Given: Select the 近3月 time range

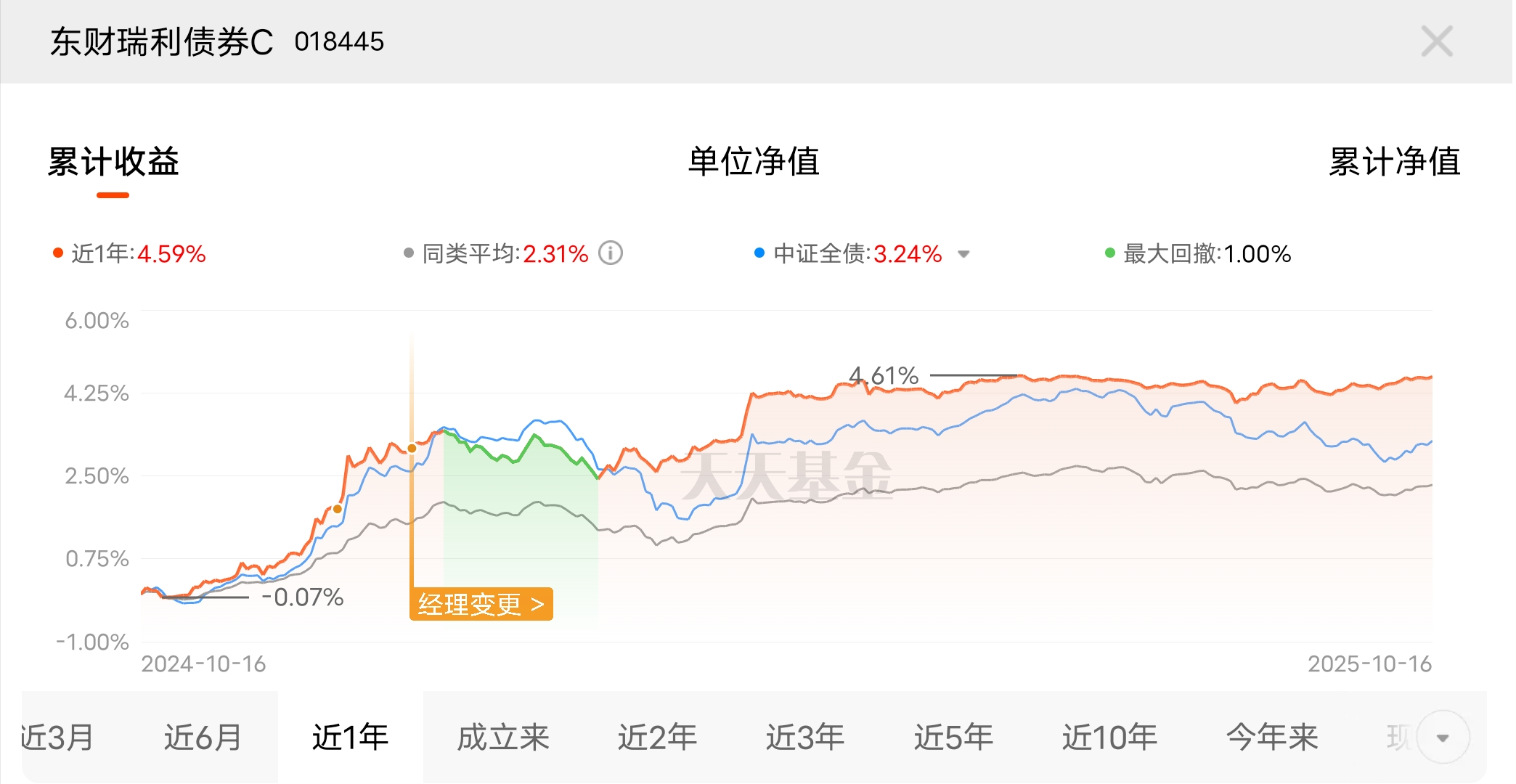Looking at the screenshot, I should (57, 738).
